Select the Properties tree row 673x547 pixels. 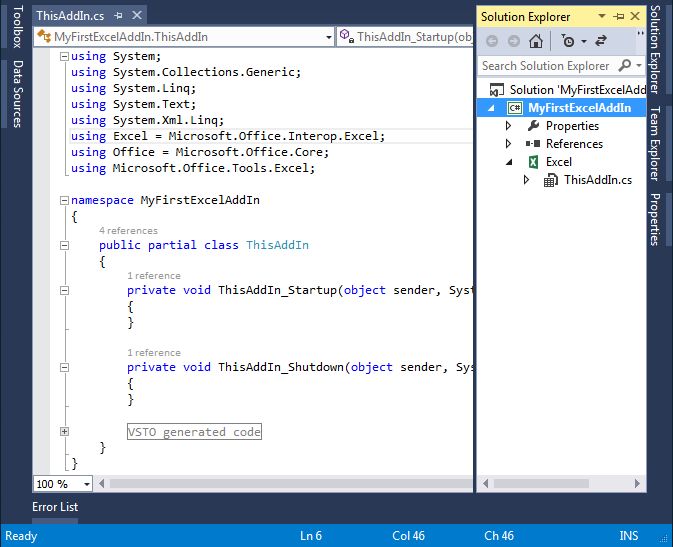click(x=561, y=126)
